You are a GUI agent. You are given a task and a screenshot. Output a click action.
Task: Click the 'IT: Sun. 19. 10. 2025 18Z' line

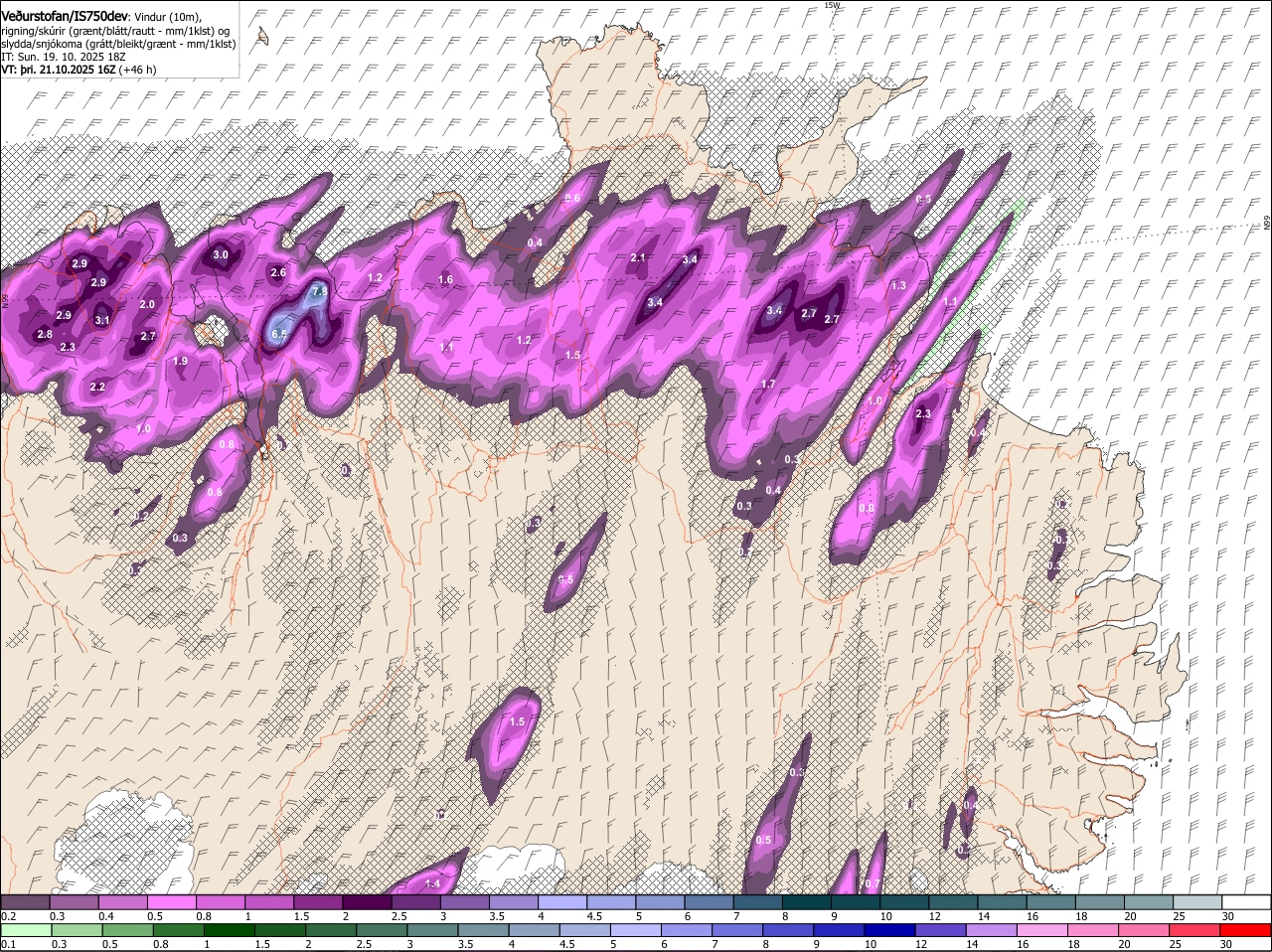(x=63, y=57)
